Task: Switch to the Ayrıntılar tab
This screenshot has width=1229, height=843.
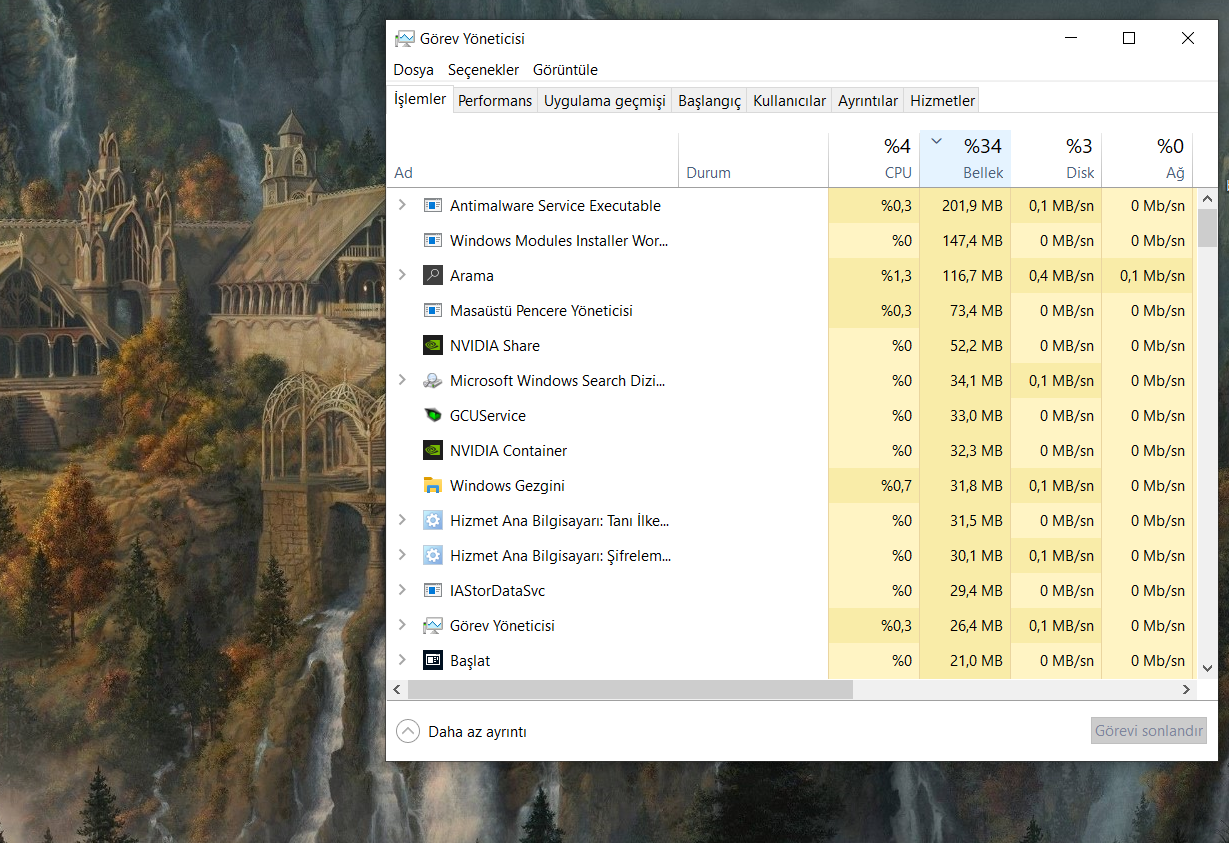Action: [868, 101]
